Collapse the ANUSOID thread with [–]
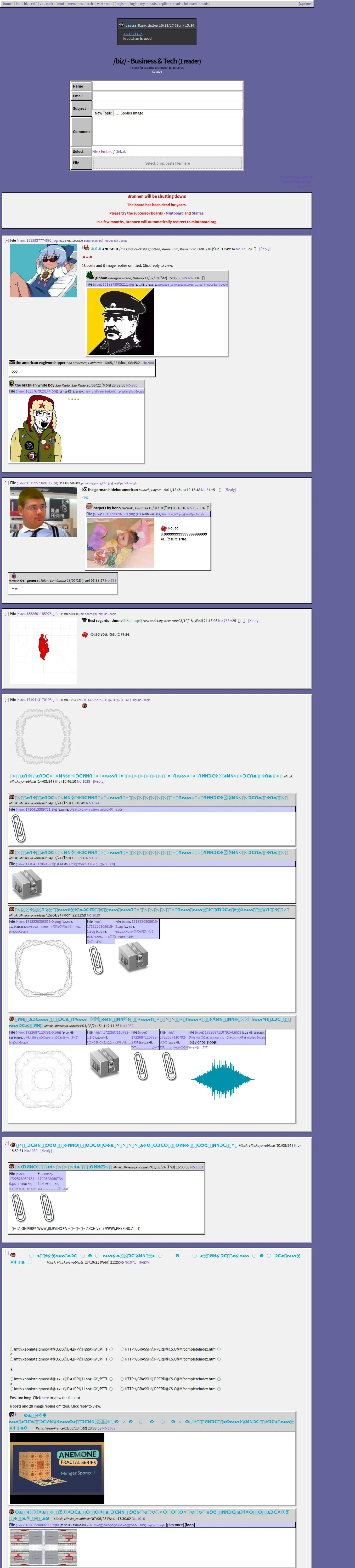Screen dimensions: 355x1568 pyautogui.click(x=7, y=240)
